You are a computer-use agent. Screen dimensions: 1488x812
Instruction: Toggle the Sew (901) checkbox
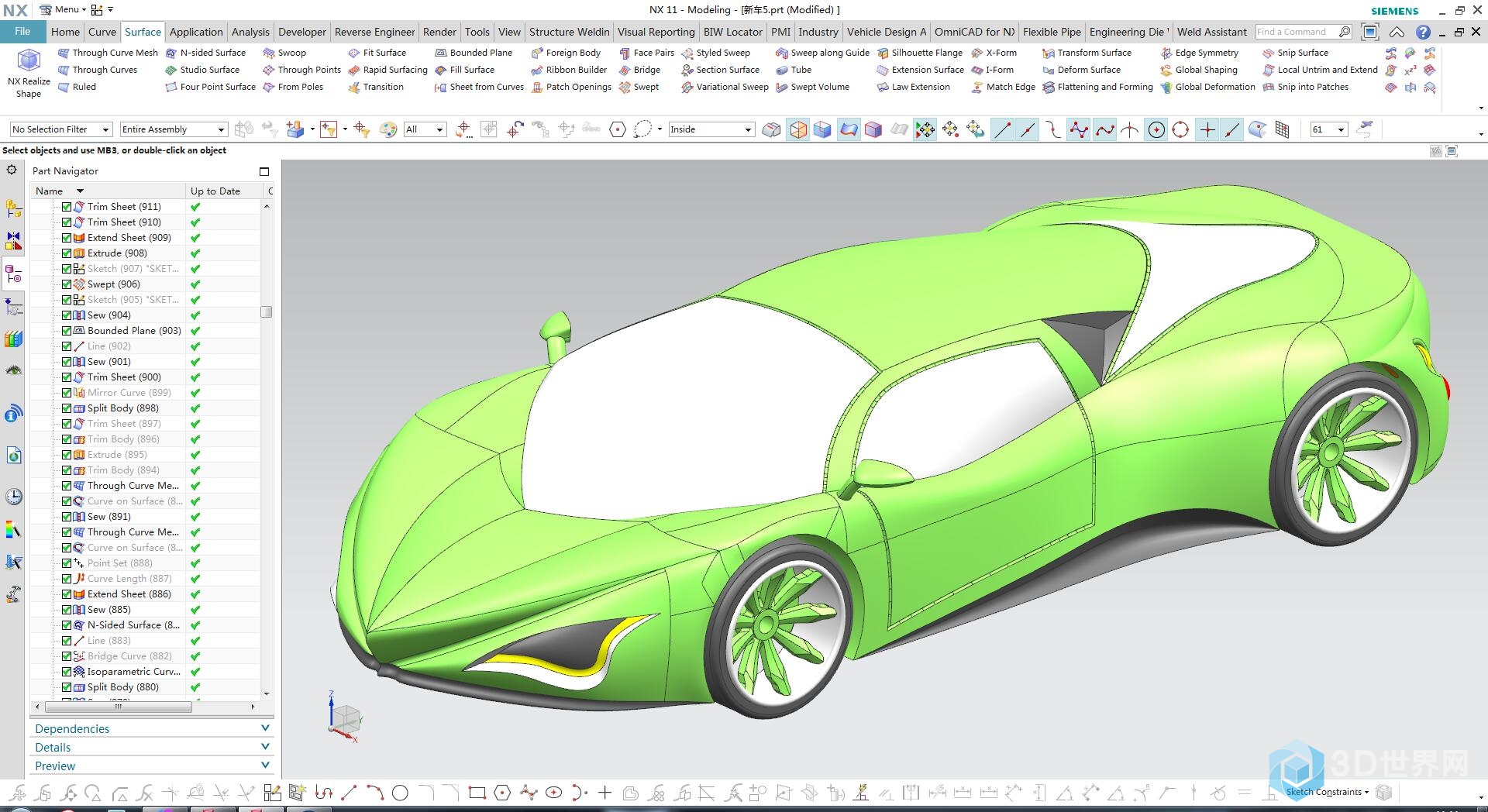(x=67, y=362)
